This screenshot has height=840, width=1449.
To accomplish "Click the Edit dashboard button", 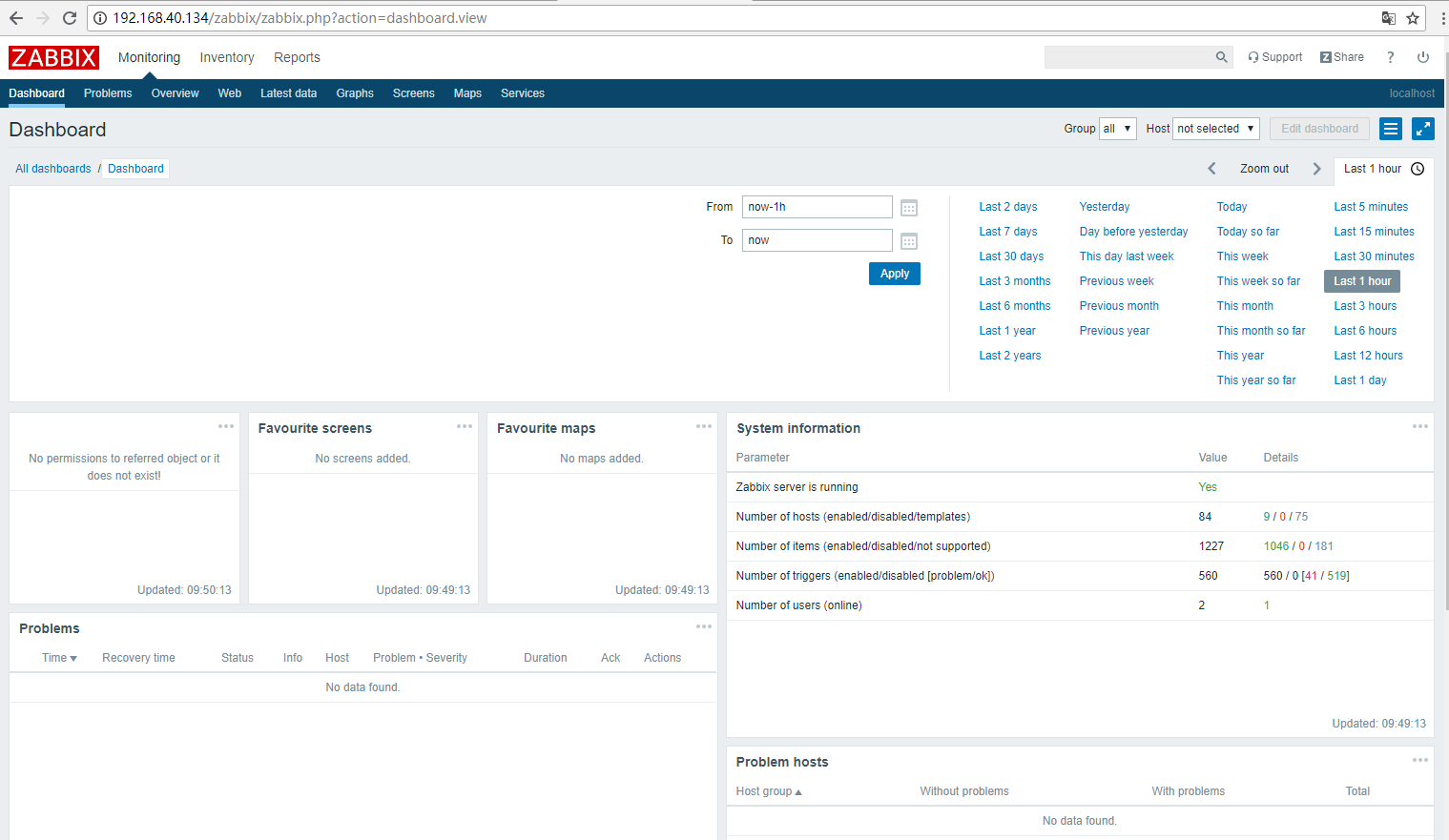I will tap(1320, 129).
